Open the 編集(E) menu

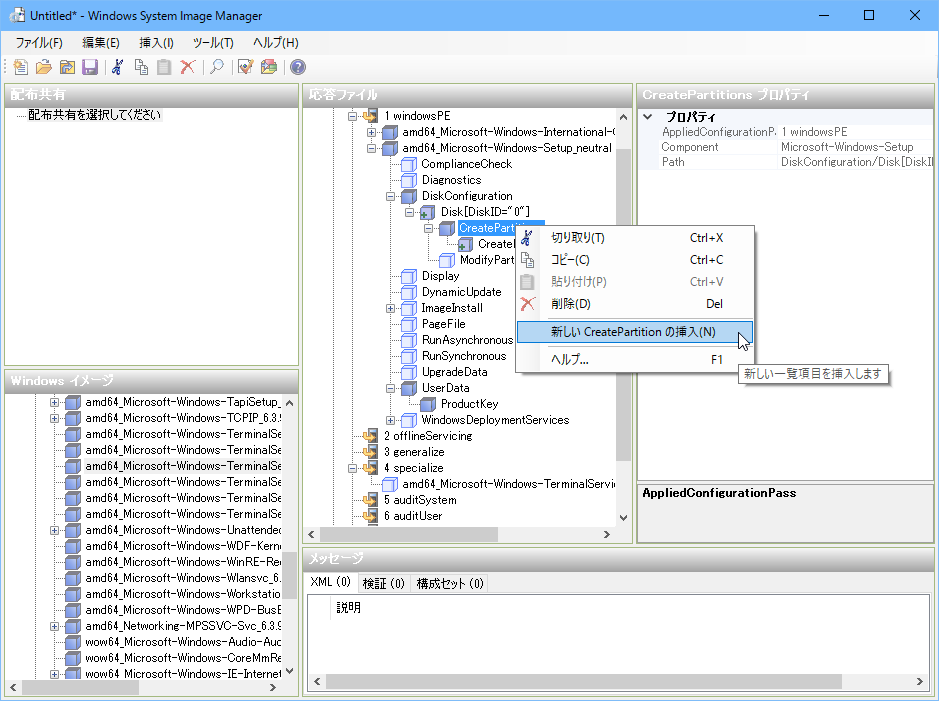coord(101,43)
